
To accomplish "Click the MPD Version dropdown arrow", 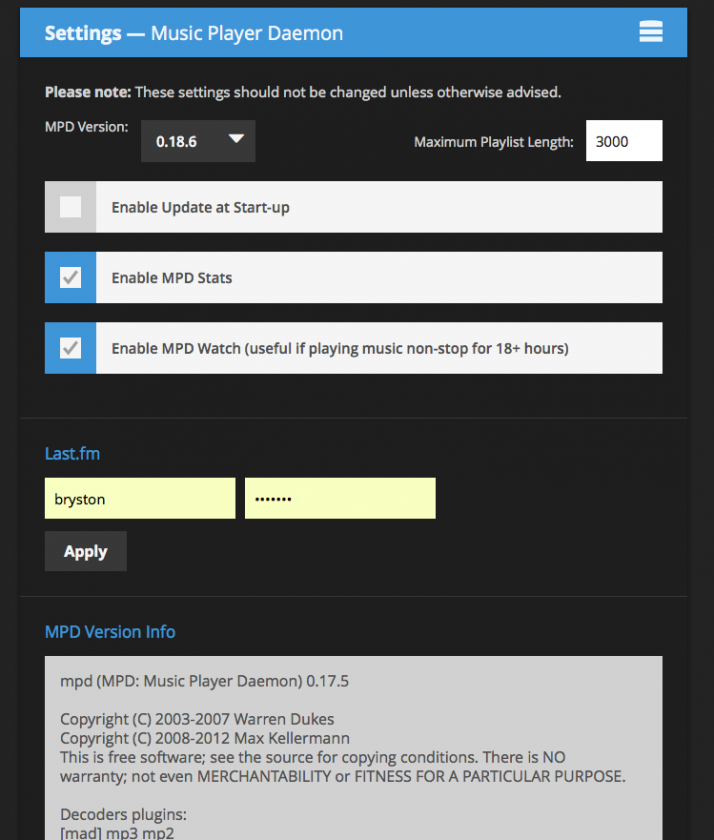I will coord(236,139).
